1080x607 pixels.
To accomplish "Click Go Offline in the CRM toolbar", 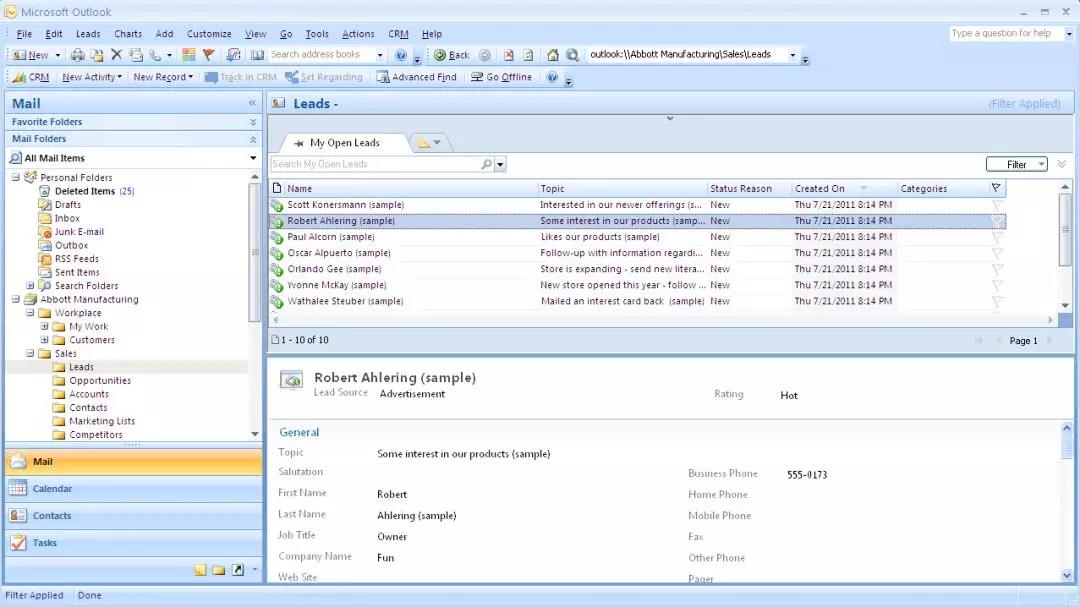I will 502,77.
